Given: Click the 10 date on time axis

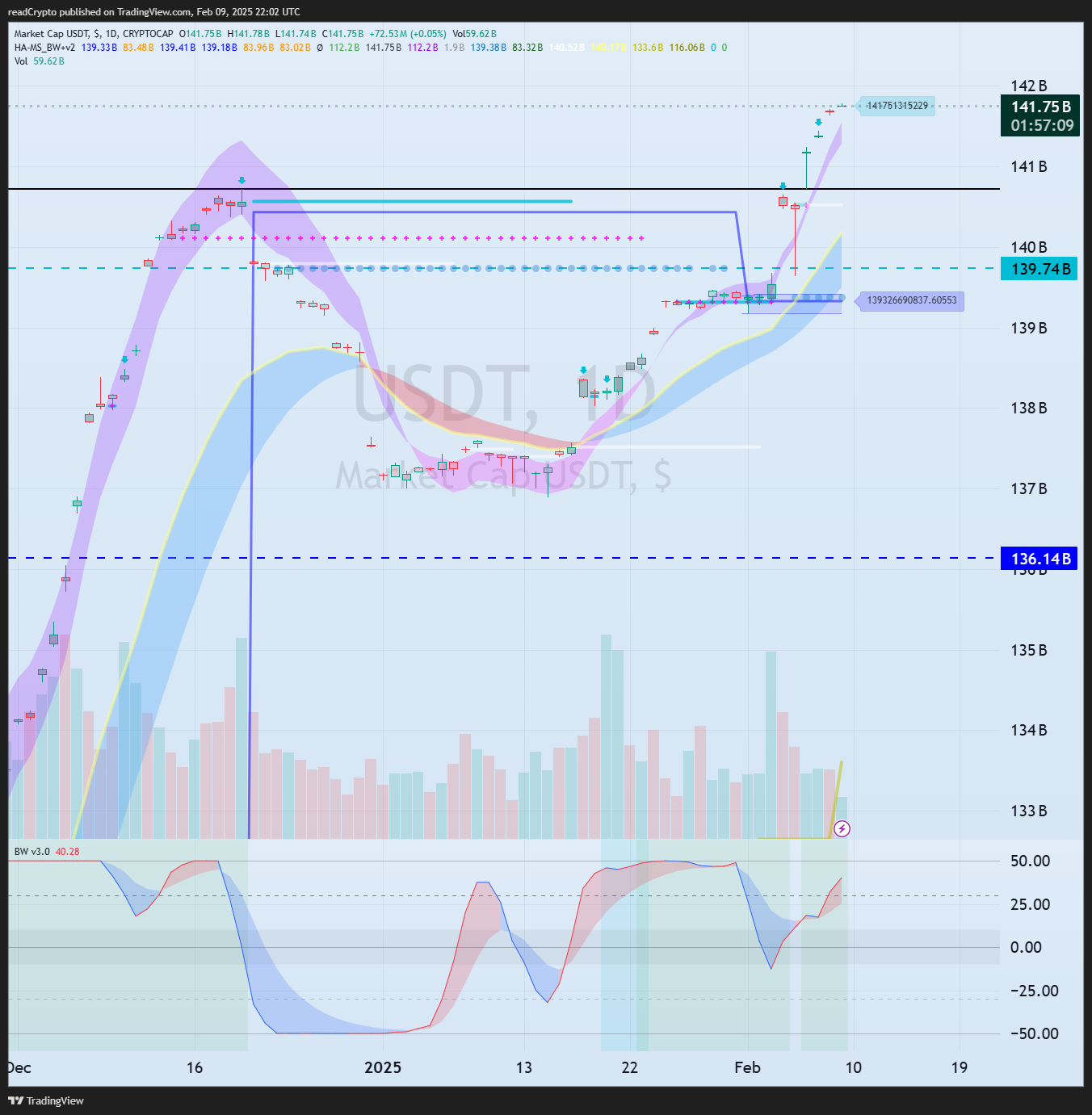Looking at the screenshot, I should coord(854,1068).
